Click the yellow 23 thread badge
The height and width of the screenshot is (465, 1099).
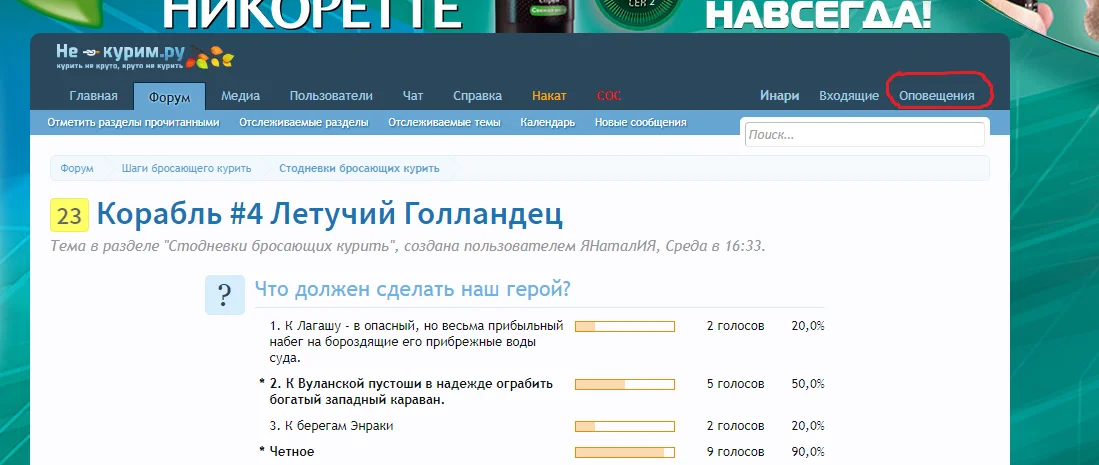[69, 215]
